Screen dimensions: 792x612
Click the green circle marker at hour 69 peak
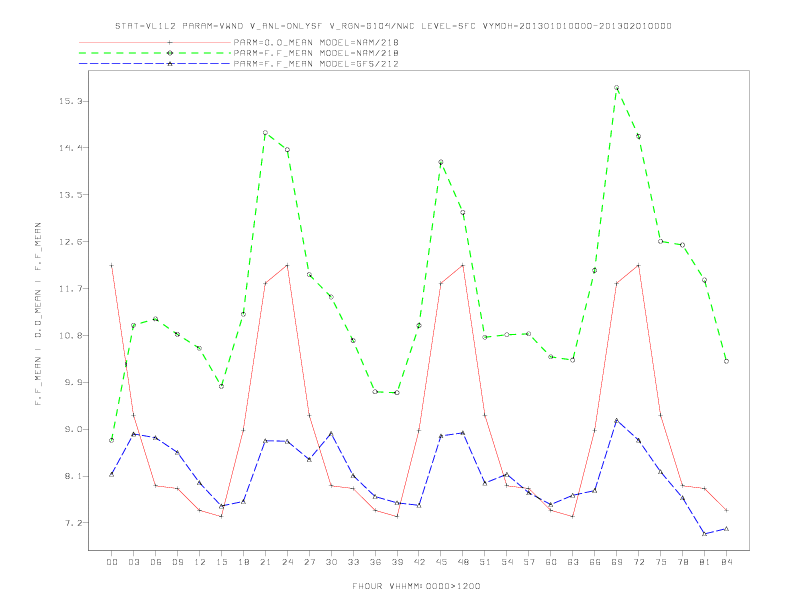point(617,88)
